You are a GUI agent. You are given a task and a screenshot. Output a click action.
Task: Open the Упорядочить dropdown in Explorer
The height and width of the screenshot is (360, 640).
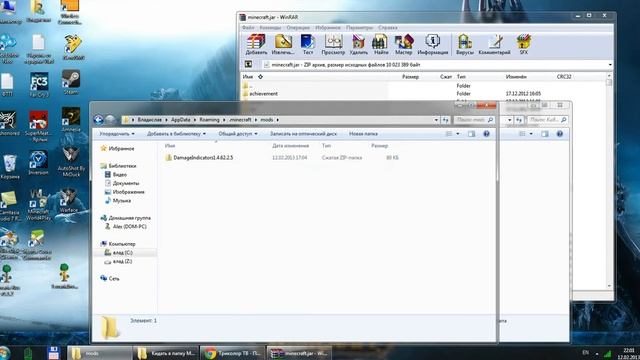117,134
